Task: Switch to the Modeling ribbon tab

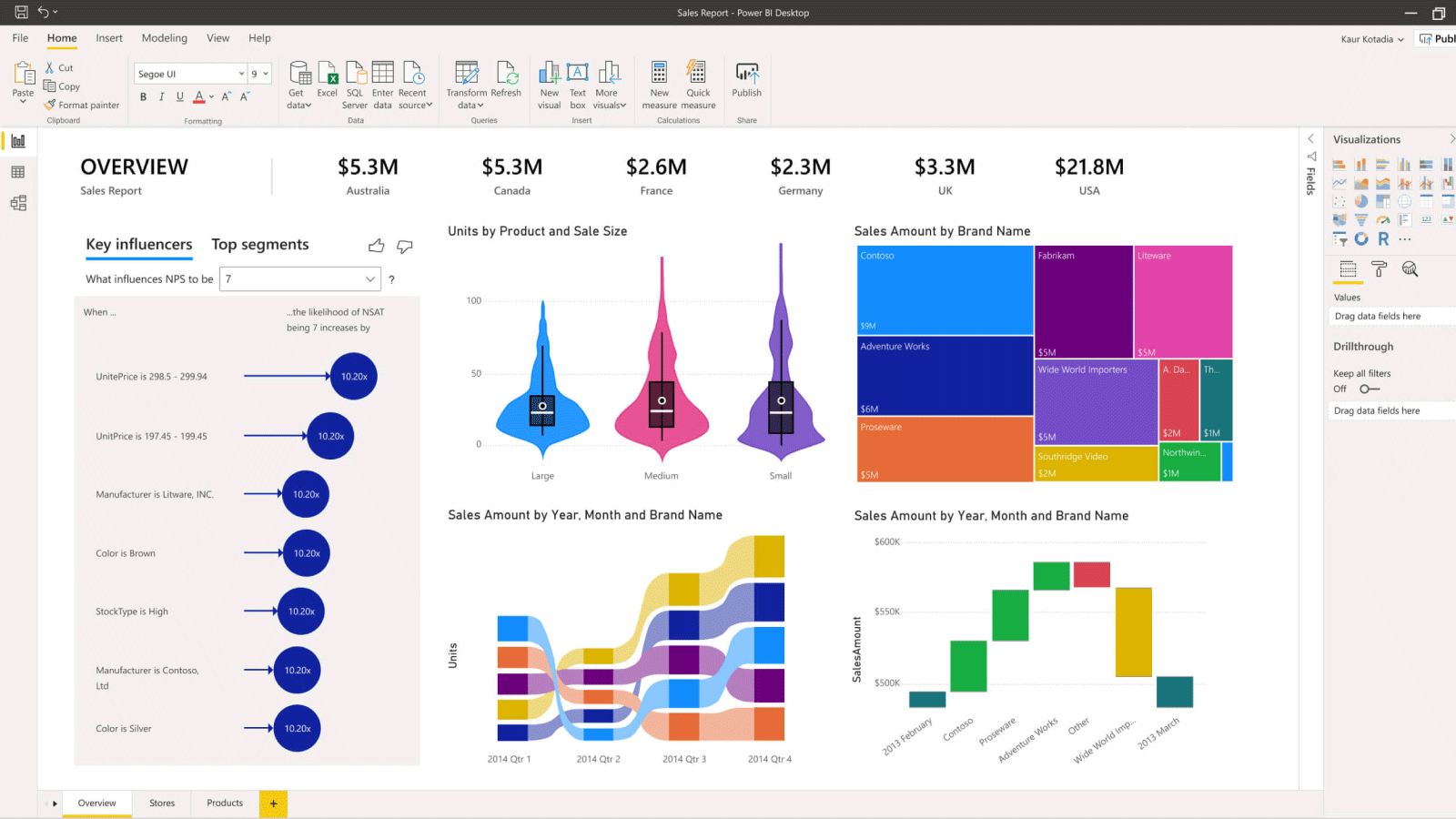Action: 165,38
